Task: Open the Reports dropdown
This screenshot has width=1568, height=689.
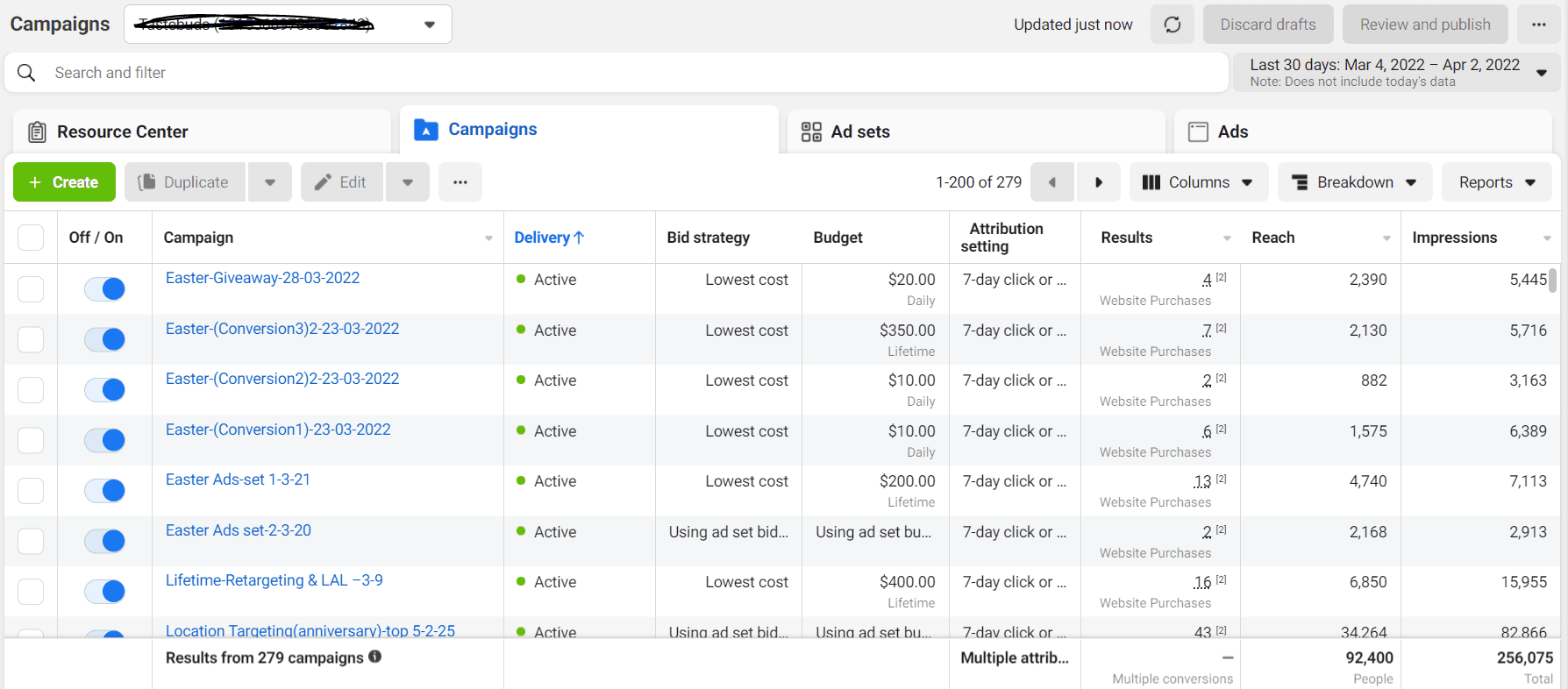Action: coord(1497,182)
